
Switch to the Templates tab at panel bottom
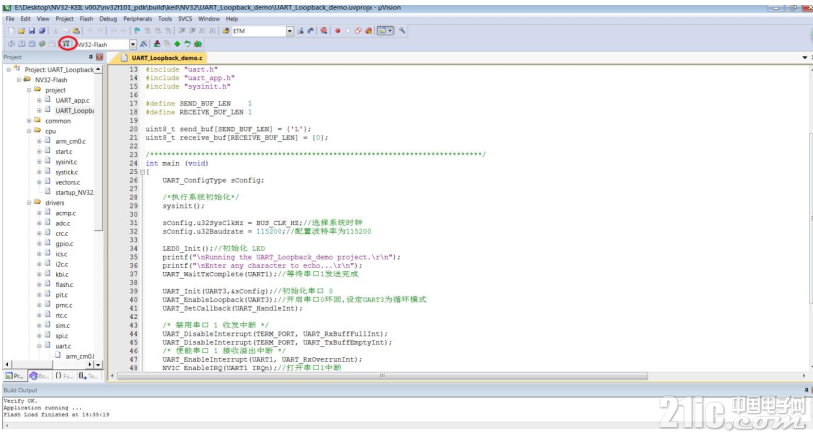click(x=88, y=376)
